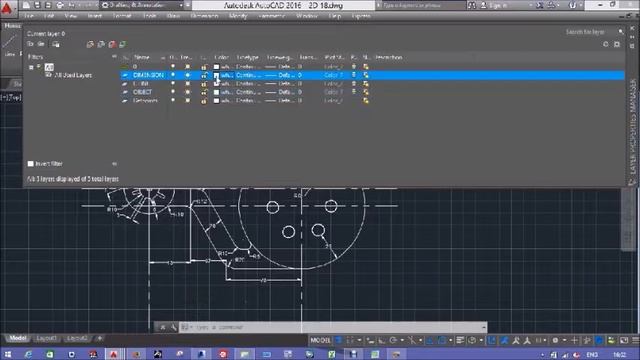Screen dimensions: 640x360
Task: Collapse the All filter tree node
Action: coord(31,67)
